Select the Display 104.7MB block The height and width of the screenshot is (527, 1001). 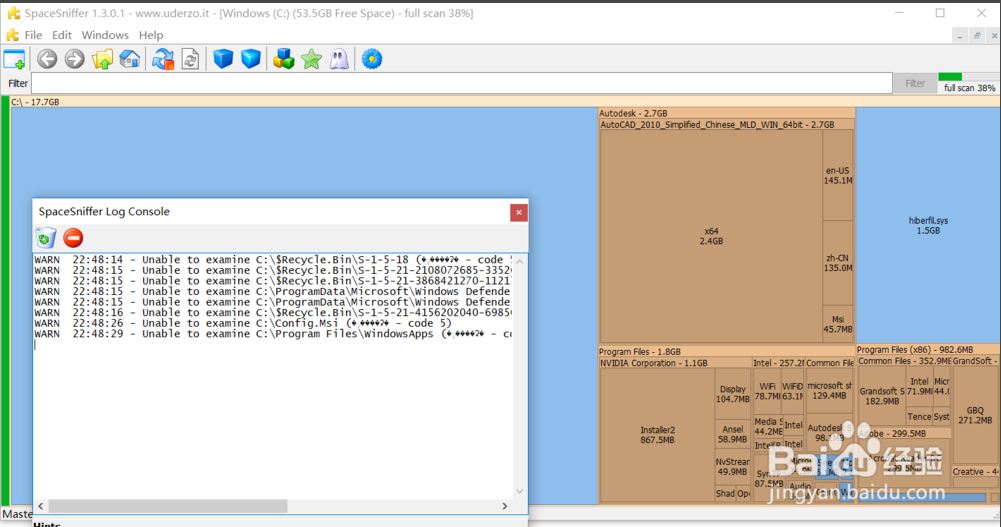(732, 394)
